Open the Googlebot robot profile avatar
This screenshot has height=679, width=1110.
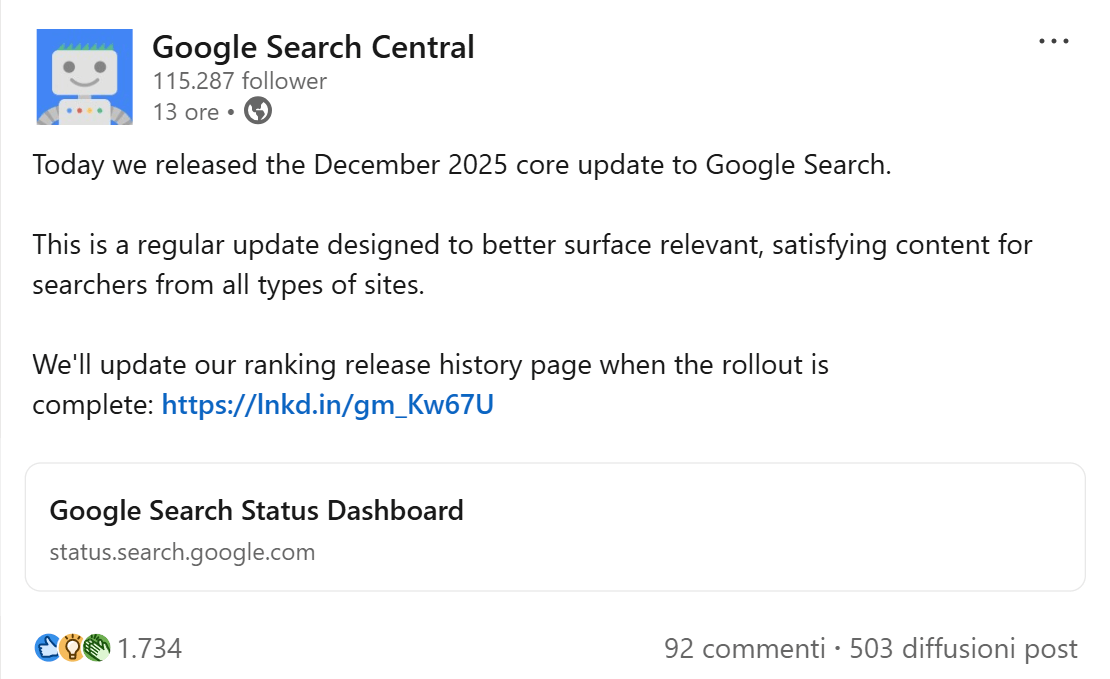click(84, 75)
